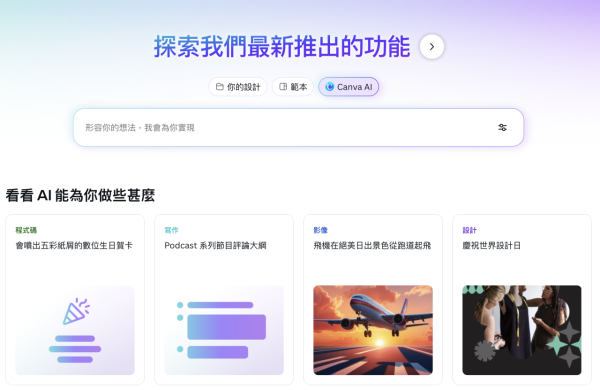Open the Podcast 系列節目評論大綱 card
Viewport: 600px width, 390px height.
coord(224,300)
